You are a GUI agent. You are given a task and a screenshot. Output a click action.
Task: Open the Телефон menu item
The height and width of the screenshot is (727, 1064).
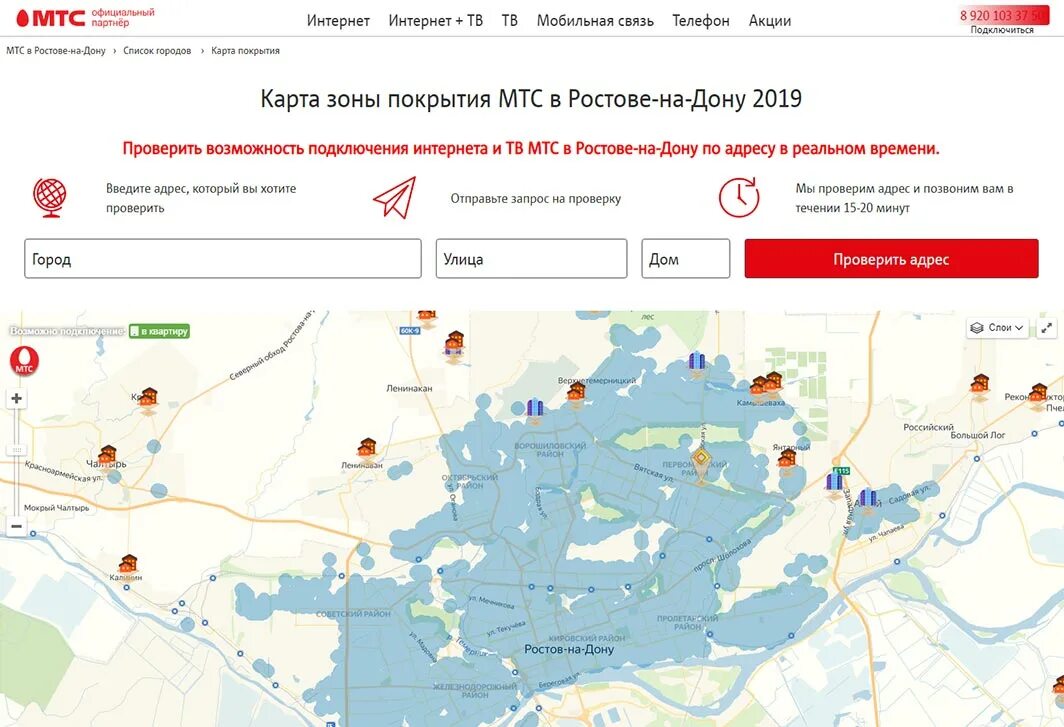click(701, 21)
